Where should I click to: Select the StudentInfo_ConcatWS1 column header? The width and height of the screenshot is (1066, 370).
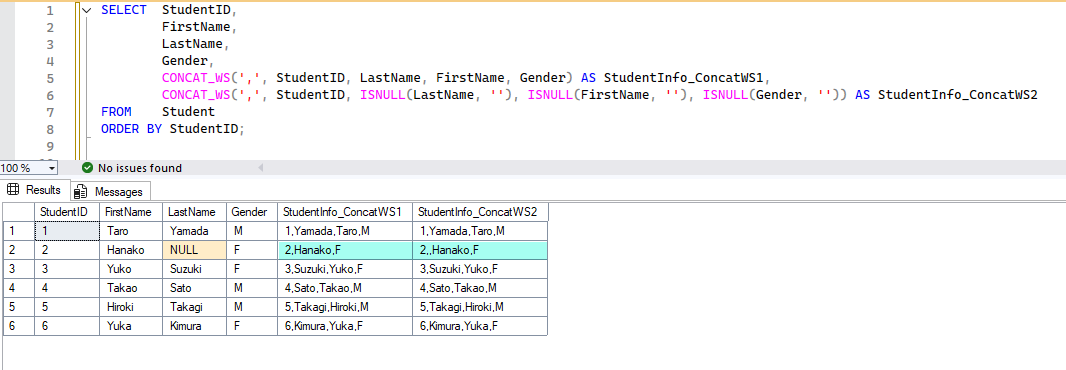[x=345, y=212]
